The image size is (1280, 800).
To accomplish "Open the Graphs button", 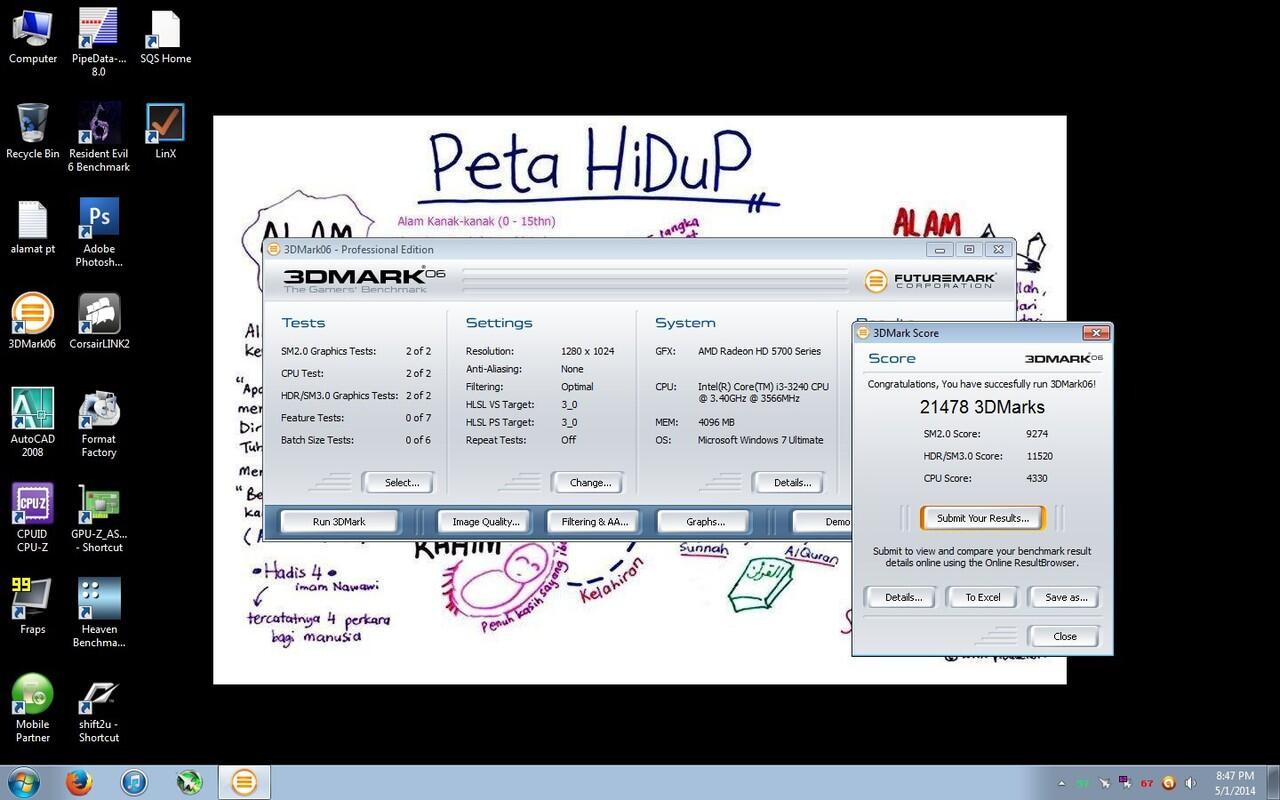I will click(x=705, y=522).
